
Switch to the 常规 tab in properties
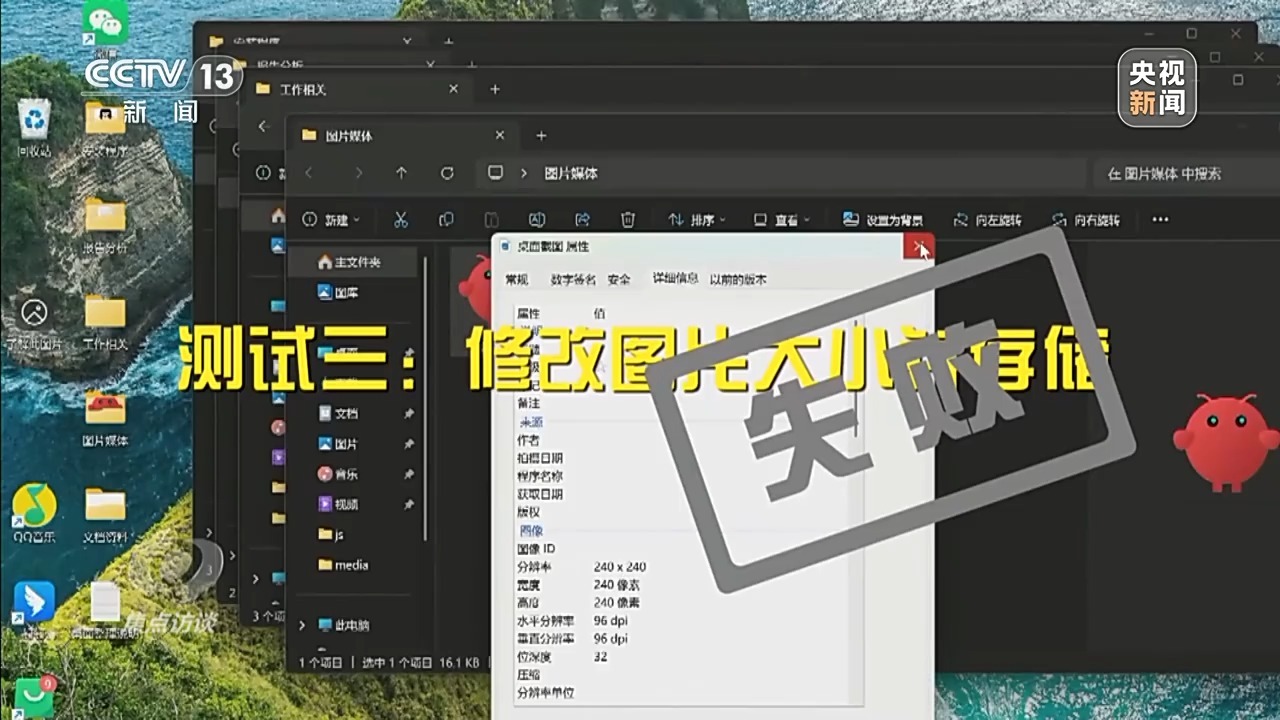516,280
